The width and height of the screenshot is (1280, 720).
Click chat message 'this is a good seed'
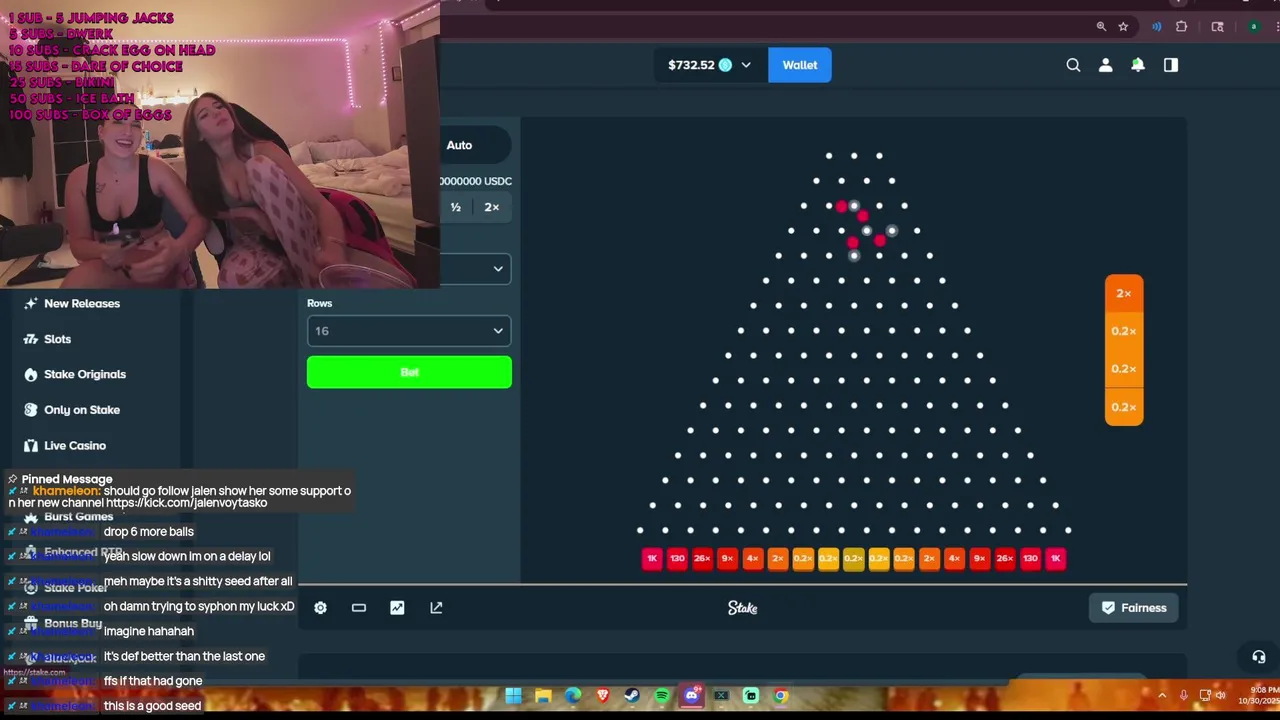coord(152,706)
